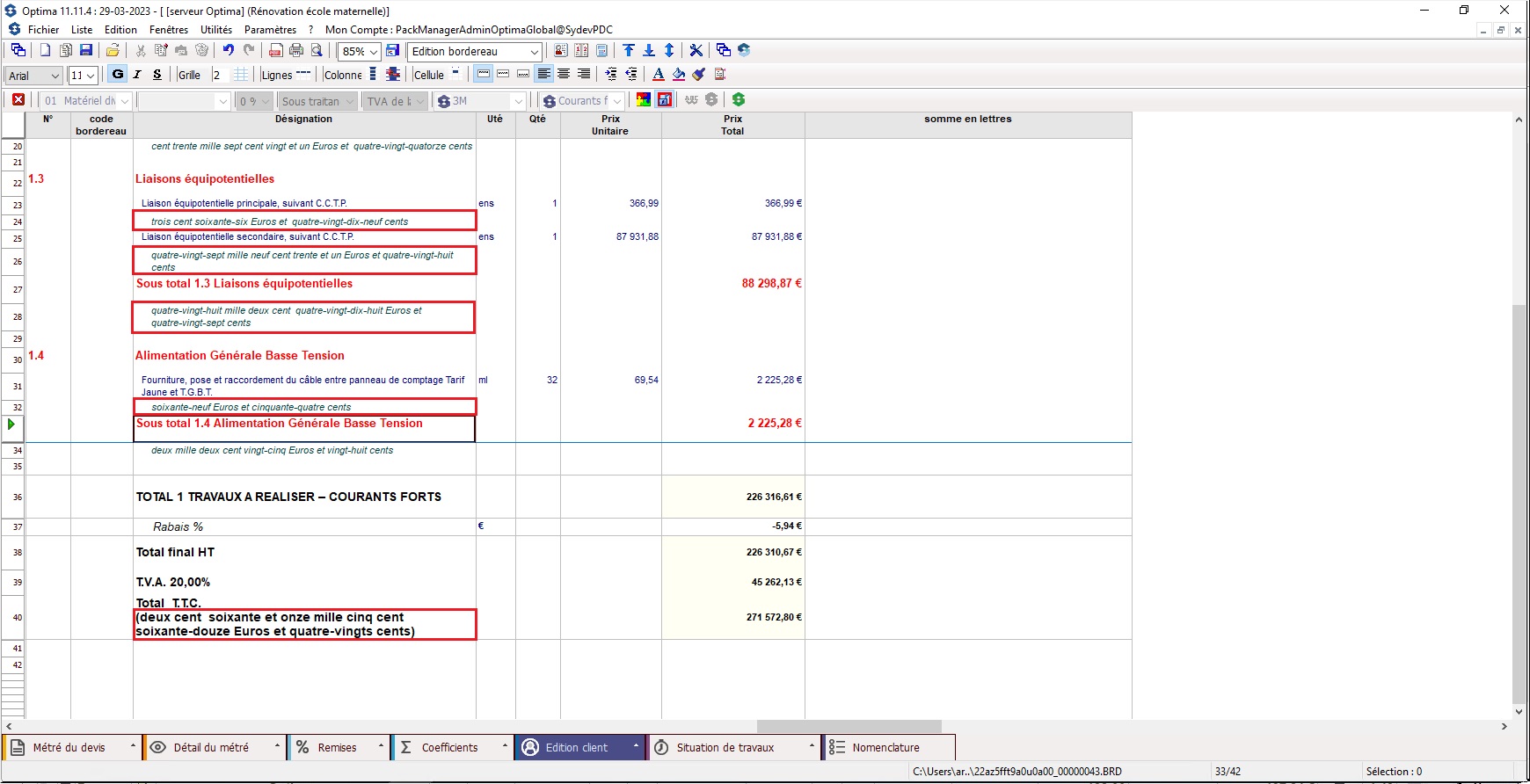Open the Fichier menu

click(43, 29)
